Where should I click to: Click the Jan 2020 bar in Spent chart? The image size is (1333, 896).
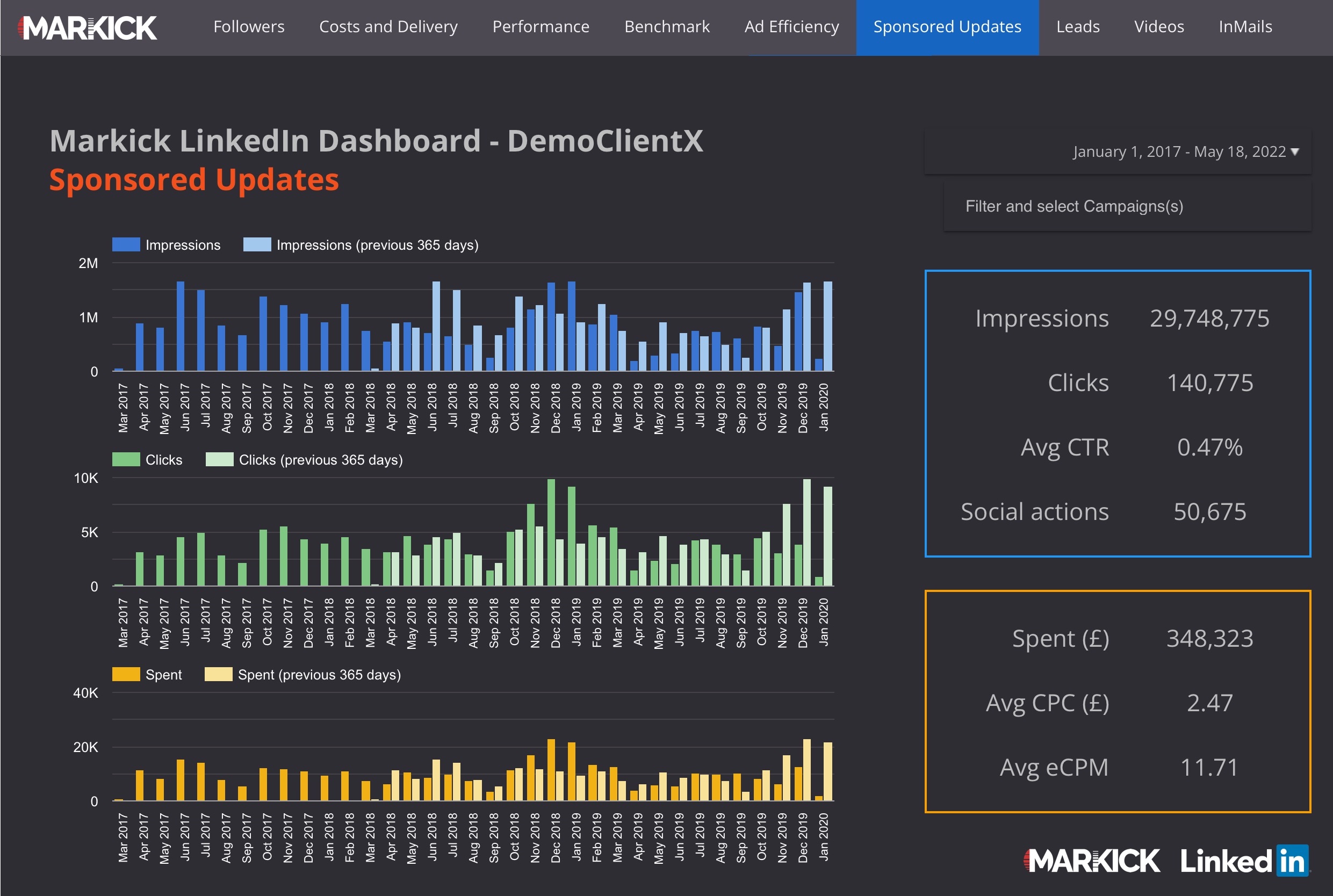[x=819, y=798]
